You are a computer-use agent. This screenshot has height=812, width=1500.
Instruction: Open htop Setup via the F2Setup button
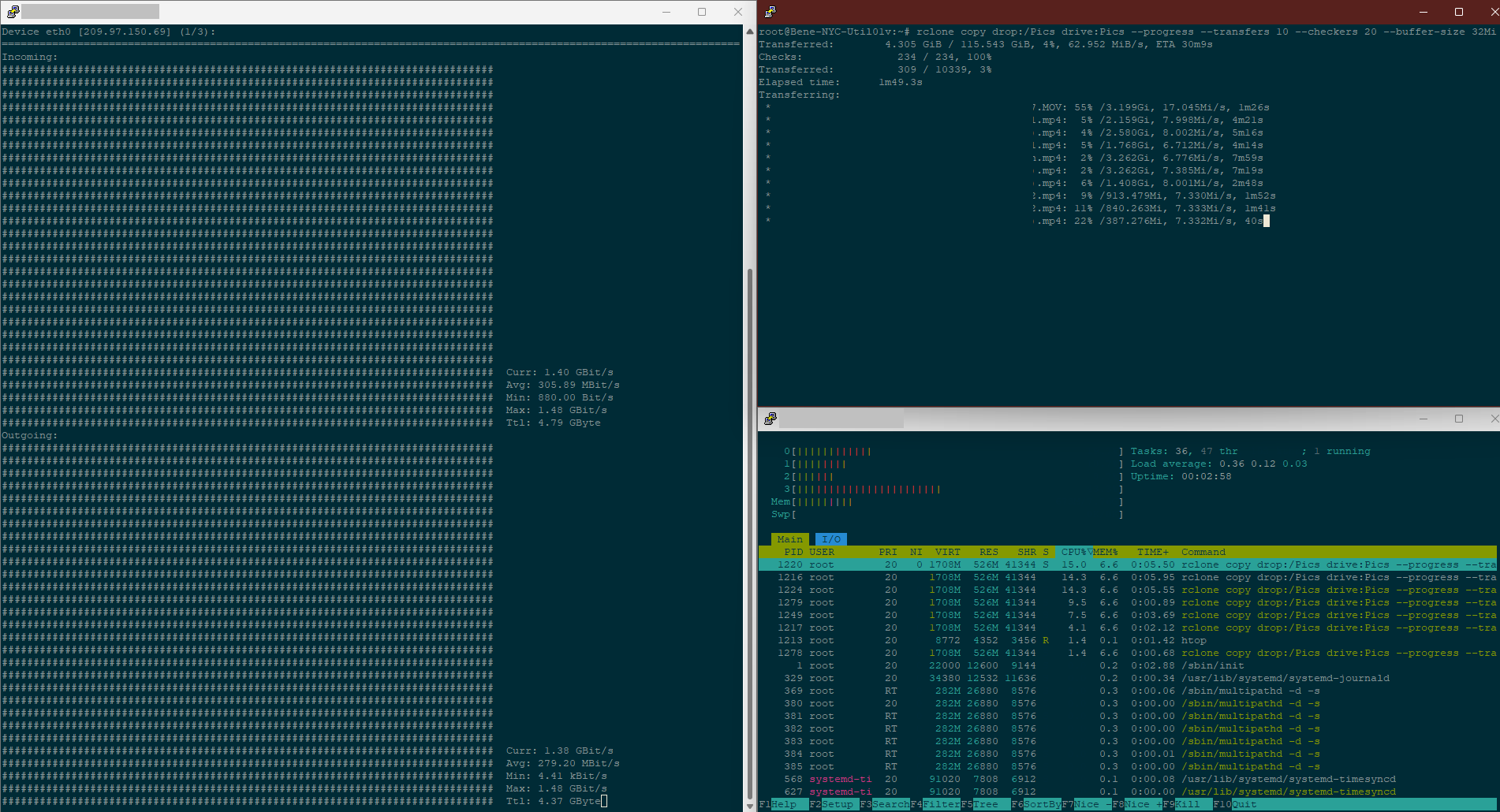(x=832, y=803)
